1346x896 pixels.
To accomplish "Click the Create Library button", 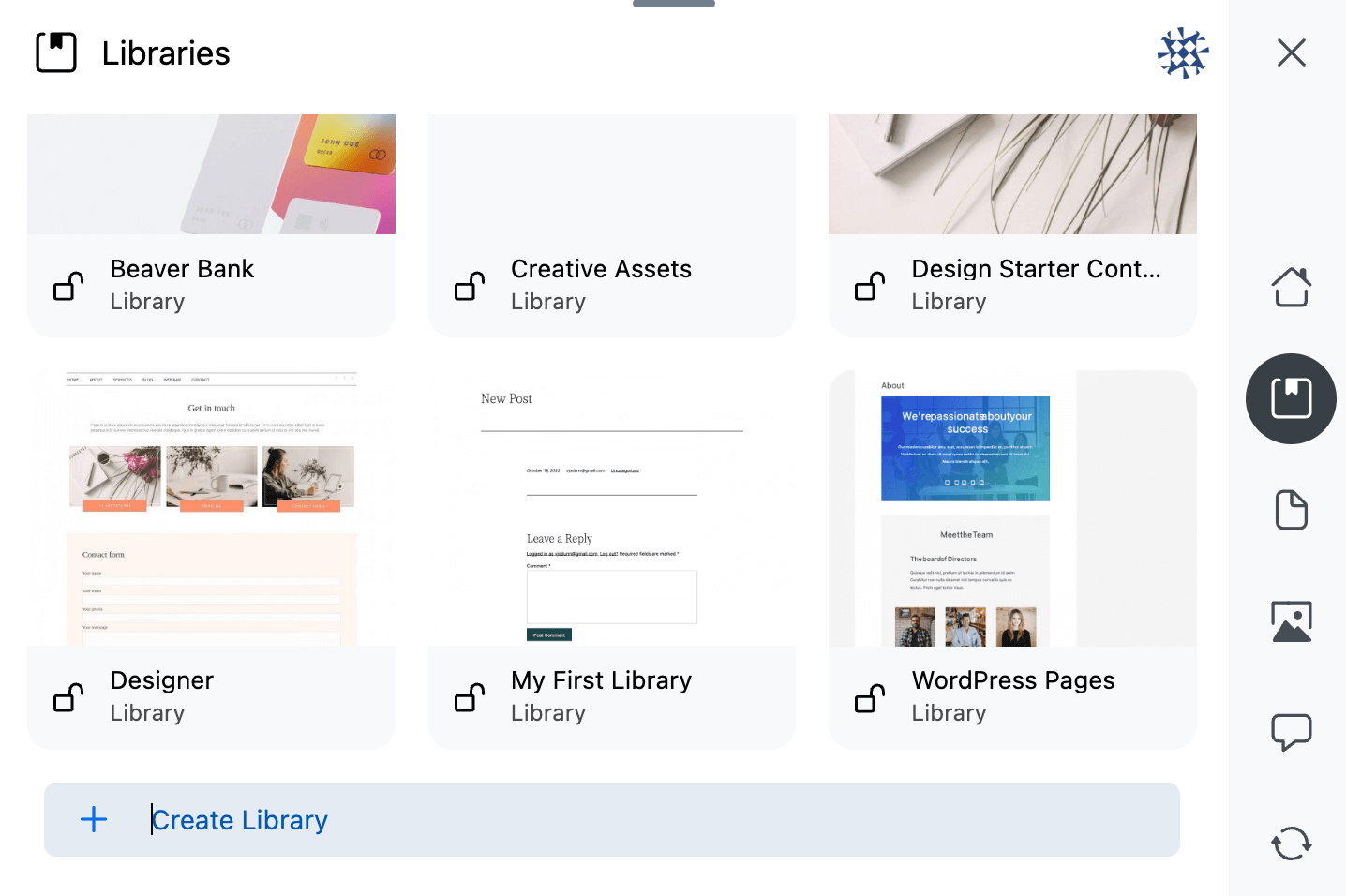I will coord(611,819).
